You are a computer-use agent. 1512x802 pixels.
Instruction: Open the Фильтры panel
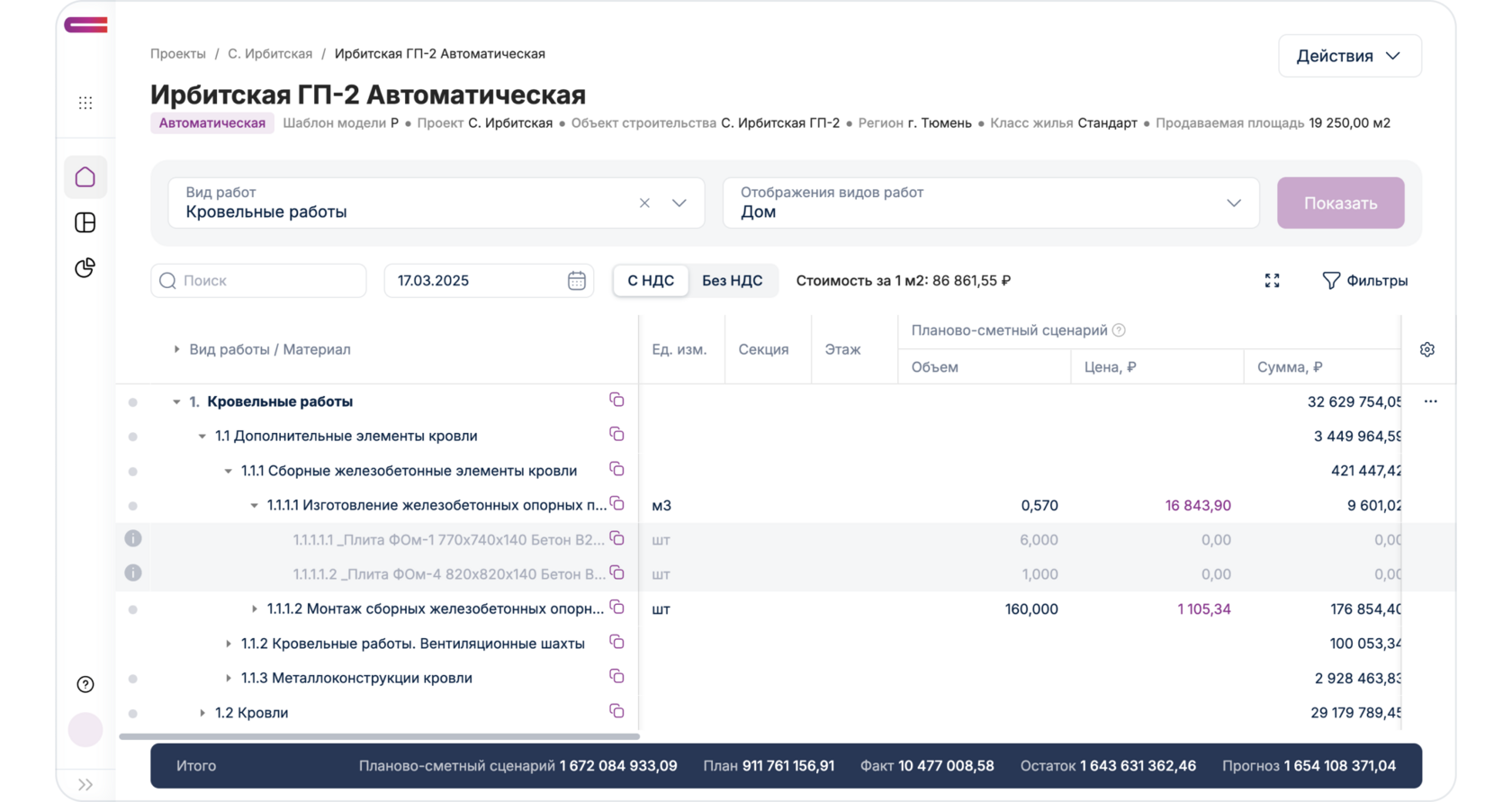(x=1364, y=281)
